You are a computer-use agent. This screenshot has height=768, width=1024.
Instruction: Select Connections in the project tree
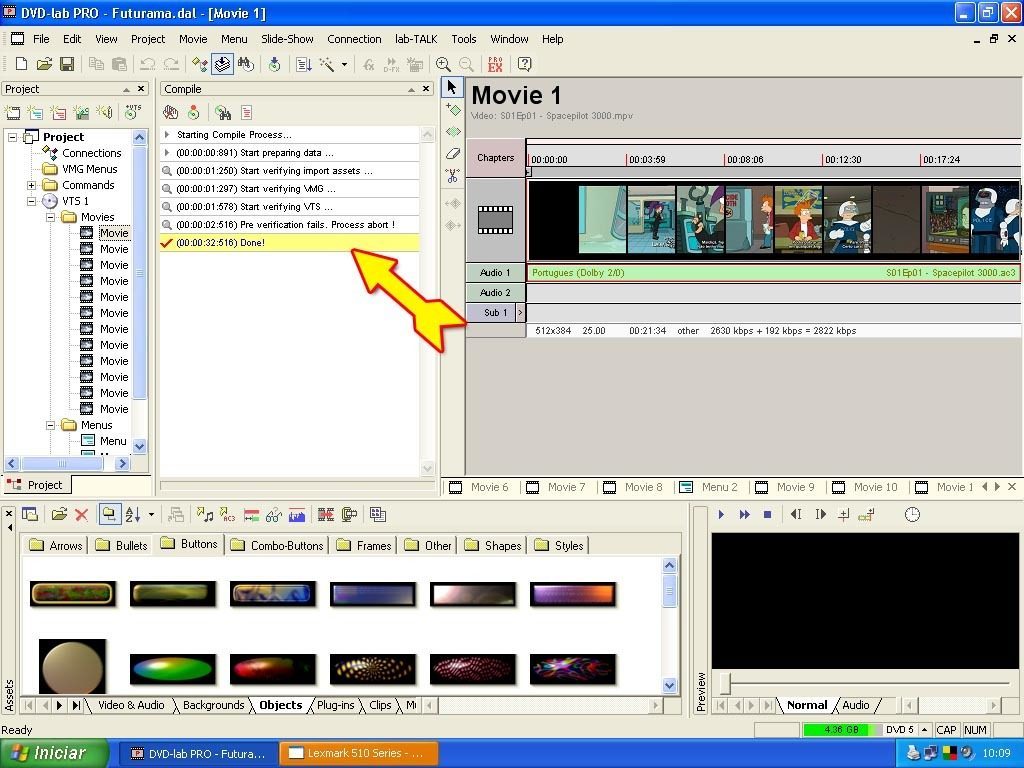coord(91,153)
